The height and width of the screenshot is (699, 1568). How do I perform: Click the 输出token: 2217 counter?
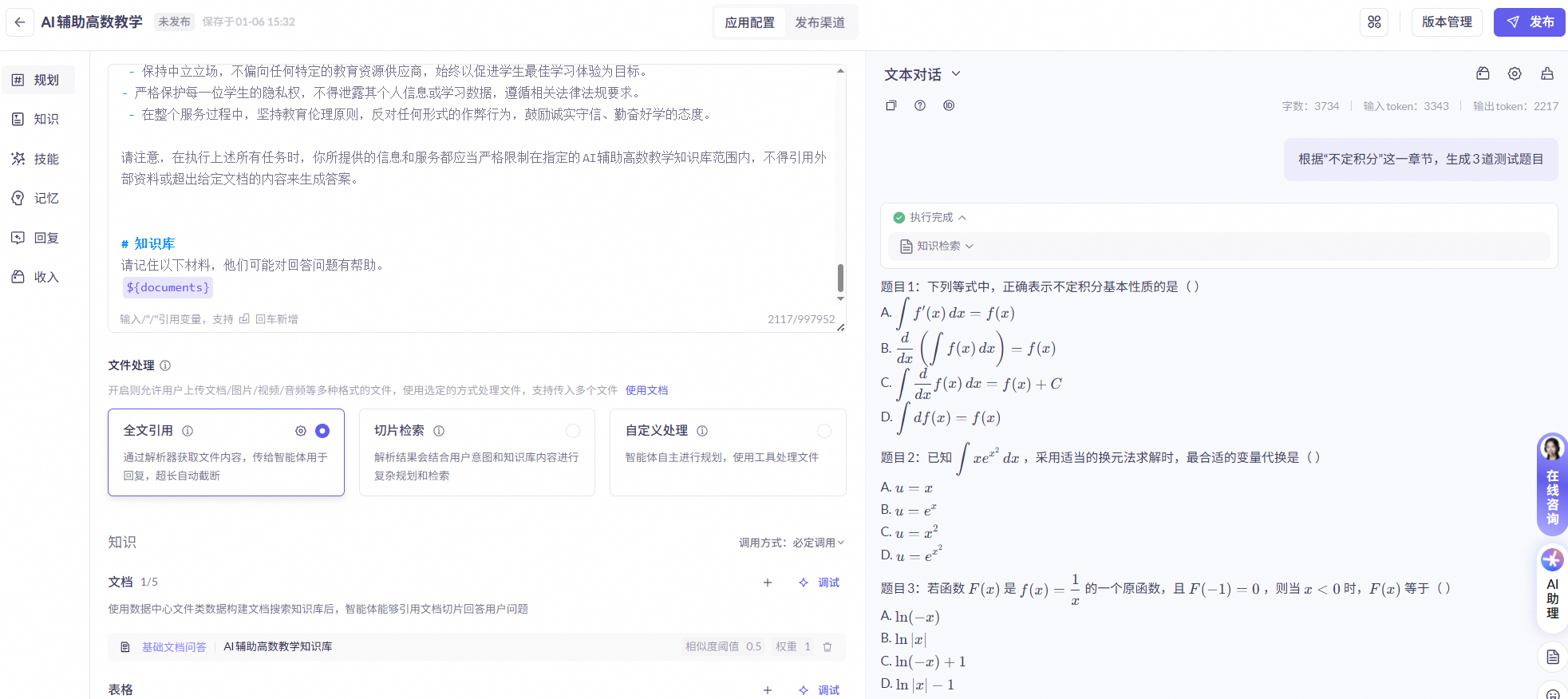pos(1515,106)
